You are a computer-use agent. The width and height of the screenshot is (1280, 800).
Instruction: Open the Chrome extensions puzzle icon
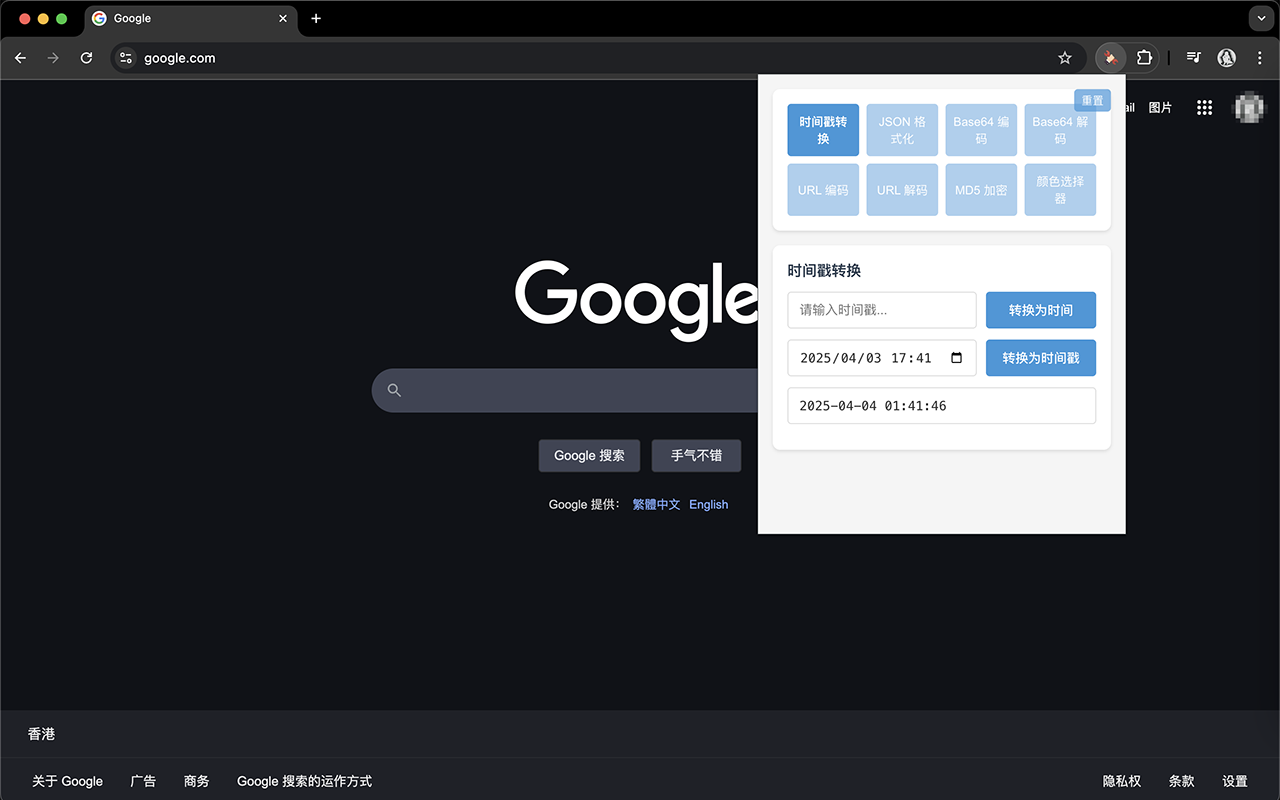click(x=1144, y=58)
